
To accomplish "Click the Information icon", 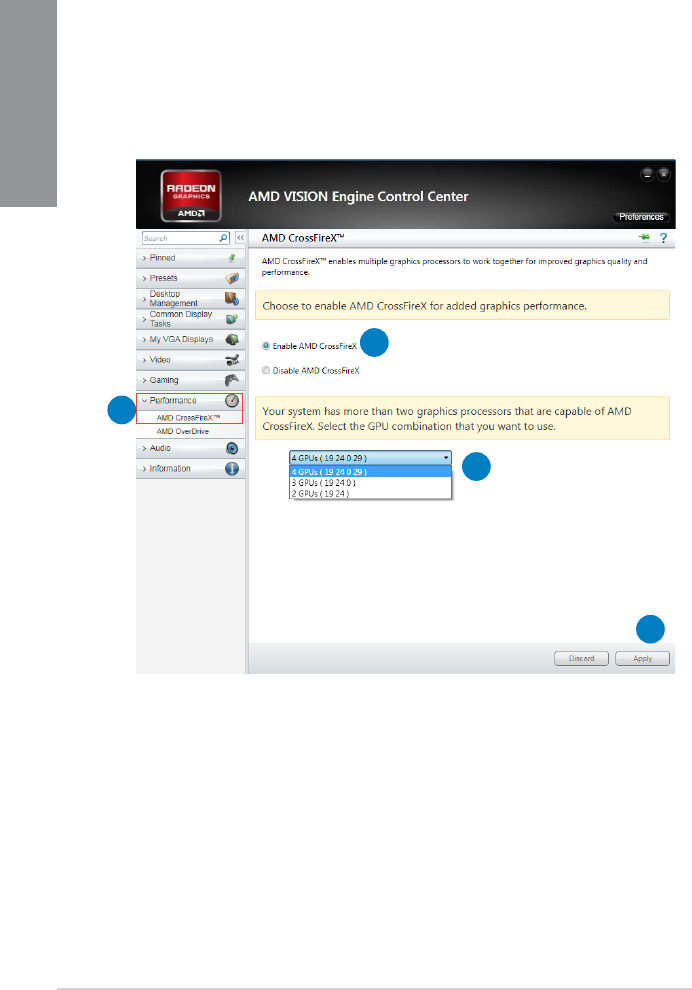I will point(232,468).
